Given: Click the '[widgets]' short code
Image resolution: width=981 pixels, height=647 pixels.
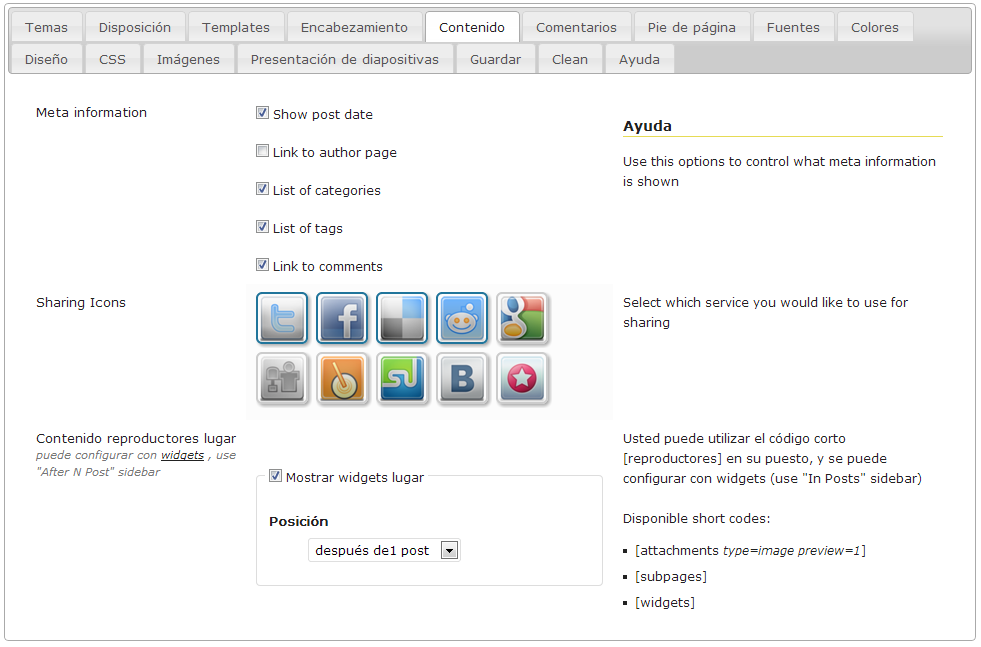Looking at the screenshot, I should click(x=665, y=603).
